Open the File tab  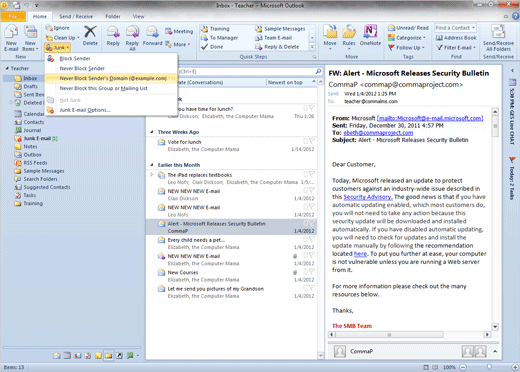(x=13, y=16)
